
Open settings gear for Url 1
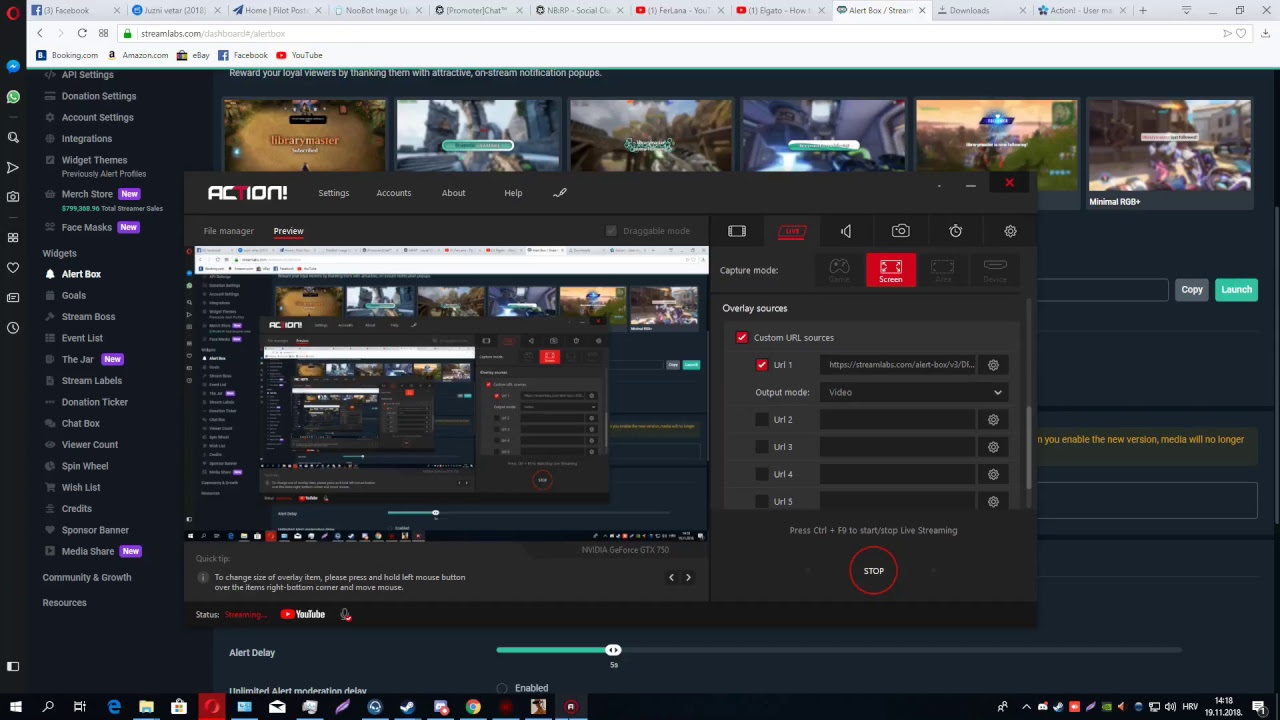[x=993, y=365]
